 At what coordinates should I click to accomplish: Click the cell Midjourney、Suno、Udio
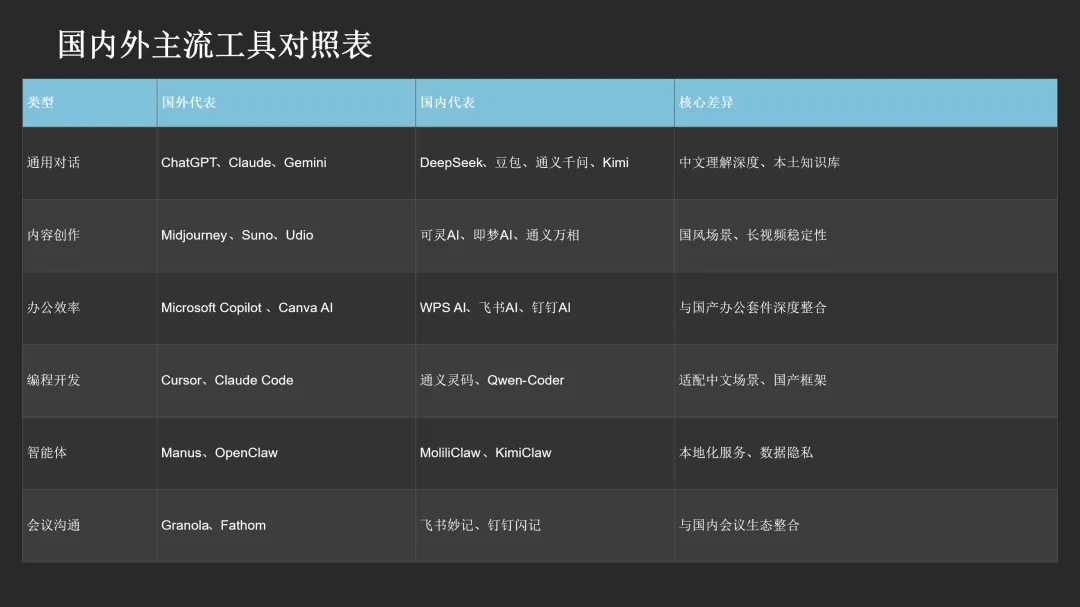pyautogui.click(x=286, y=236)
